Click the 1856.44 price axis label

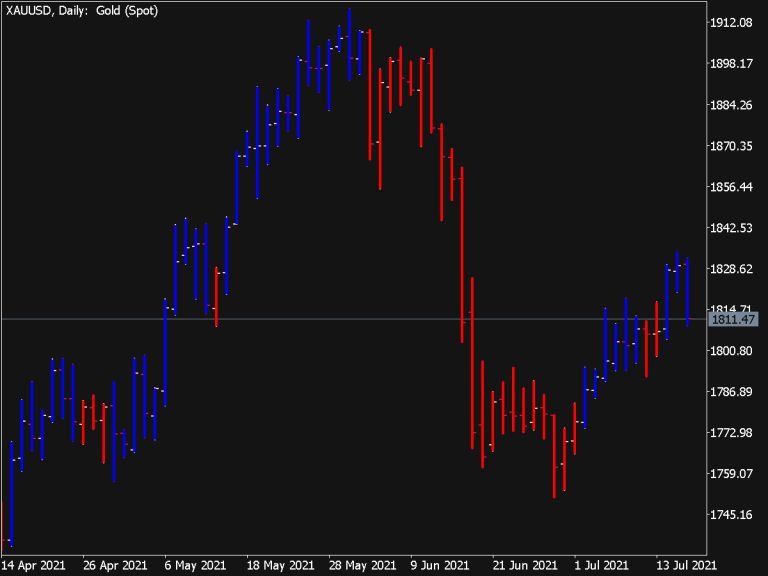(x=731, y=187)
